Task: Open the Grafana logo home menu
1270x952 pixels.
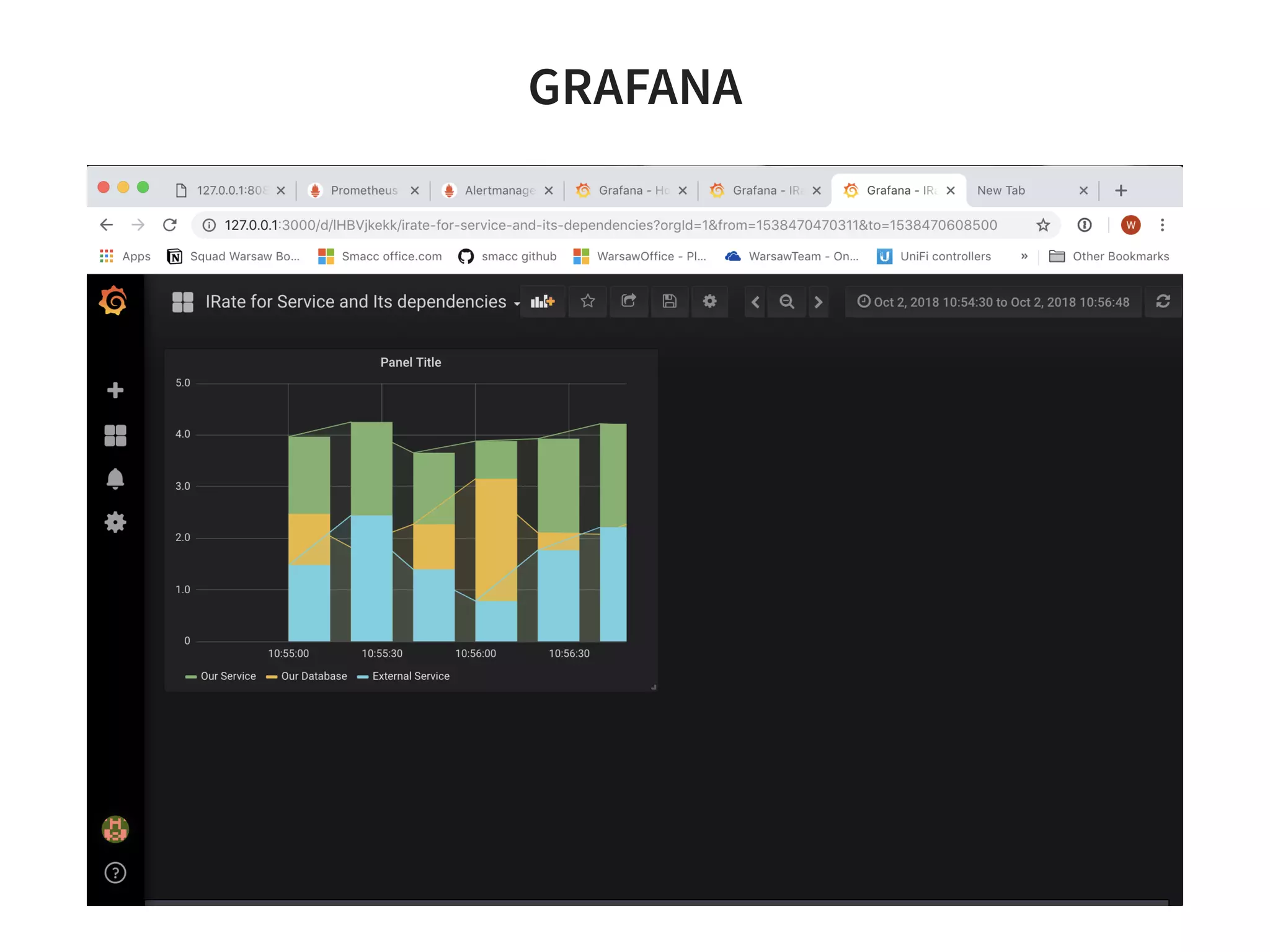Action: coord(113,301)
